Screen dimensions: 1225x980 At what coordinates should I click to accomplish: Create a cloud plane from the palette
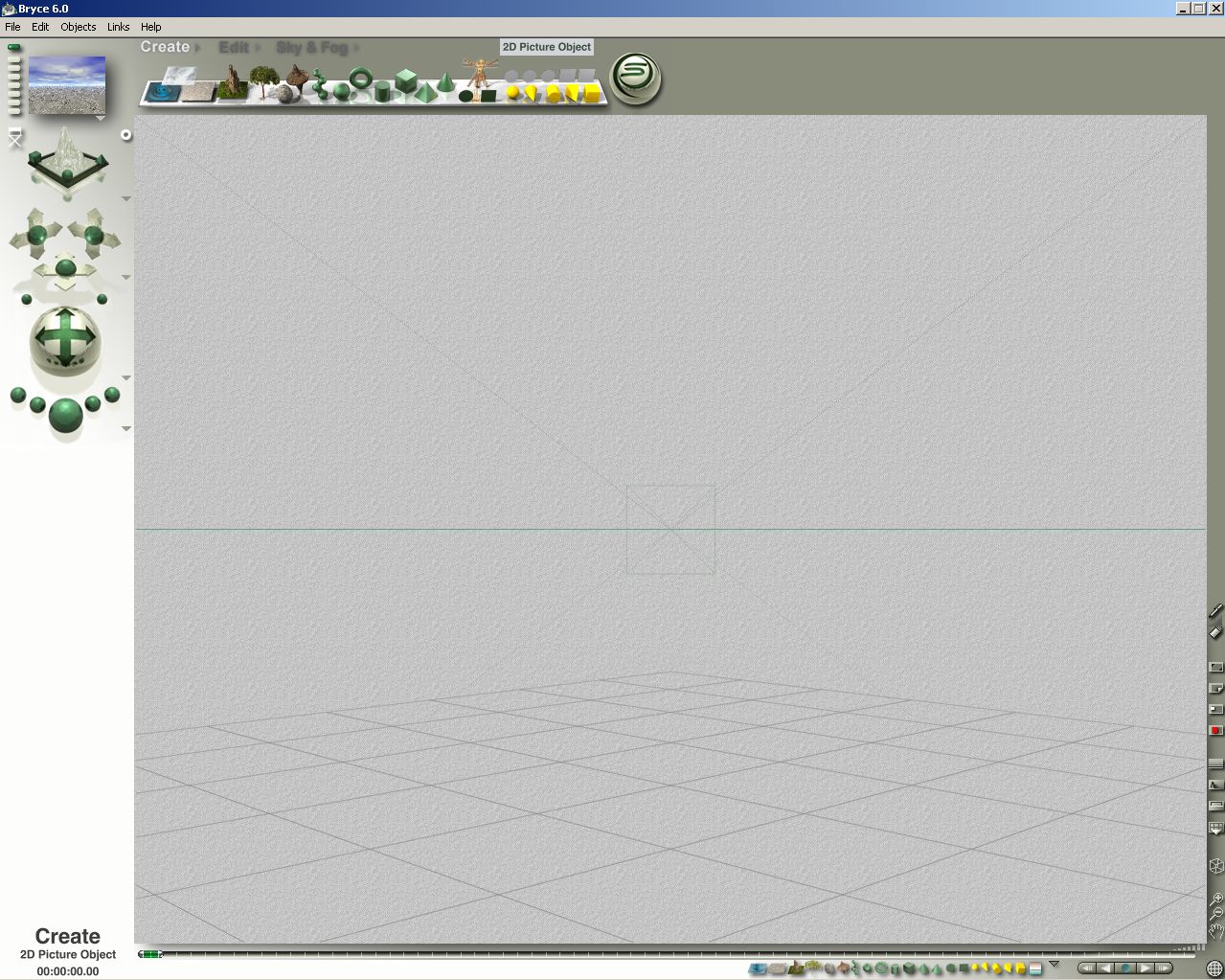coord(180,75)
